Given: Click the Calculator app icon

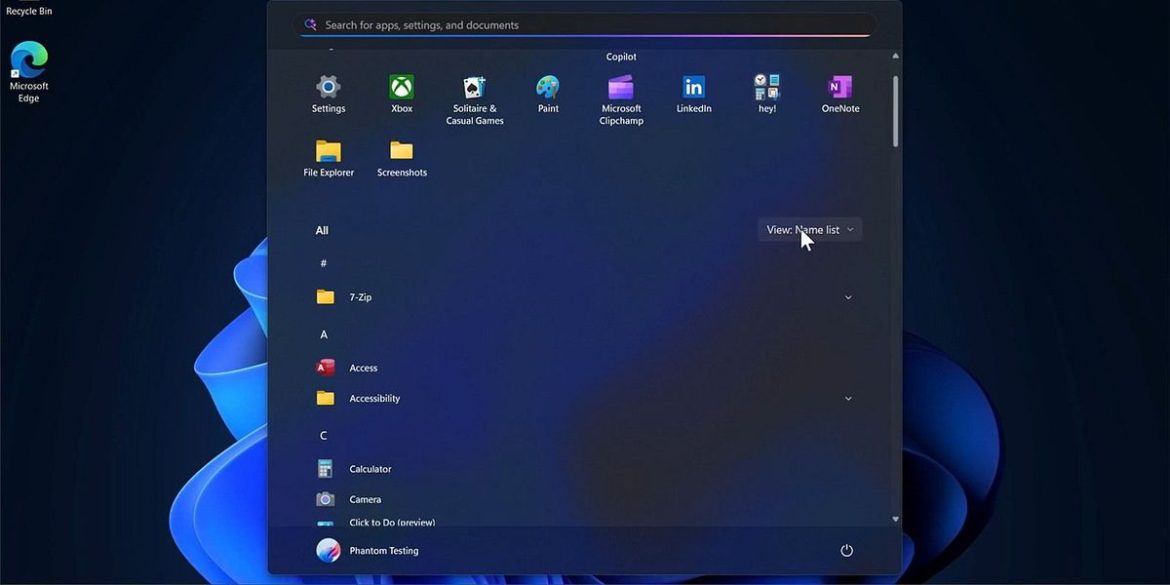Looking at the screenshot, I should point(325,469).
